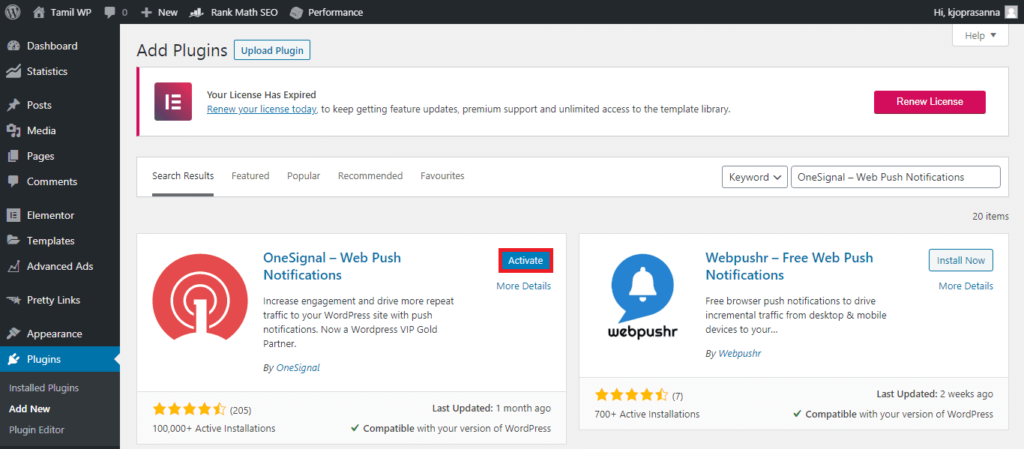Click the OneSignal author link
This screenshot has width=1024, height=449.
pyautogui.click(x=298, y=367)
